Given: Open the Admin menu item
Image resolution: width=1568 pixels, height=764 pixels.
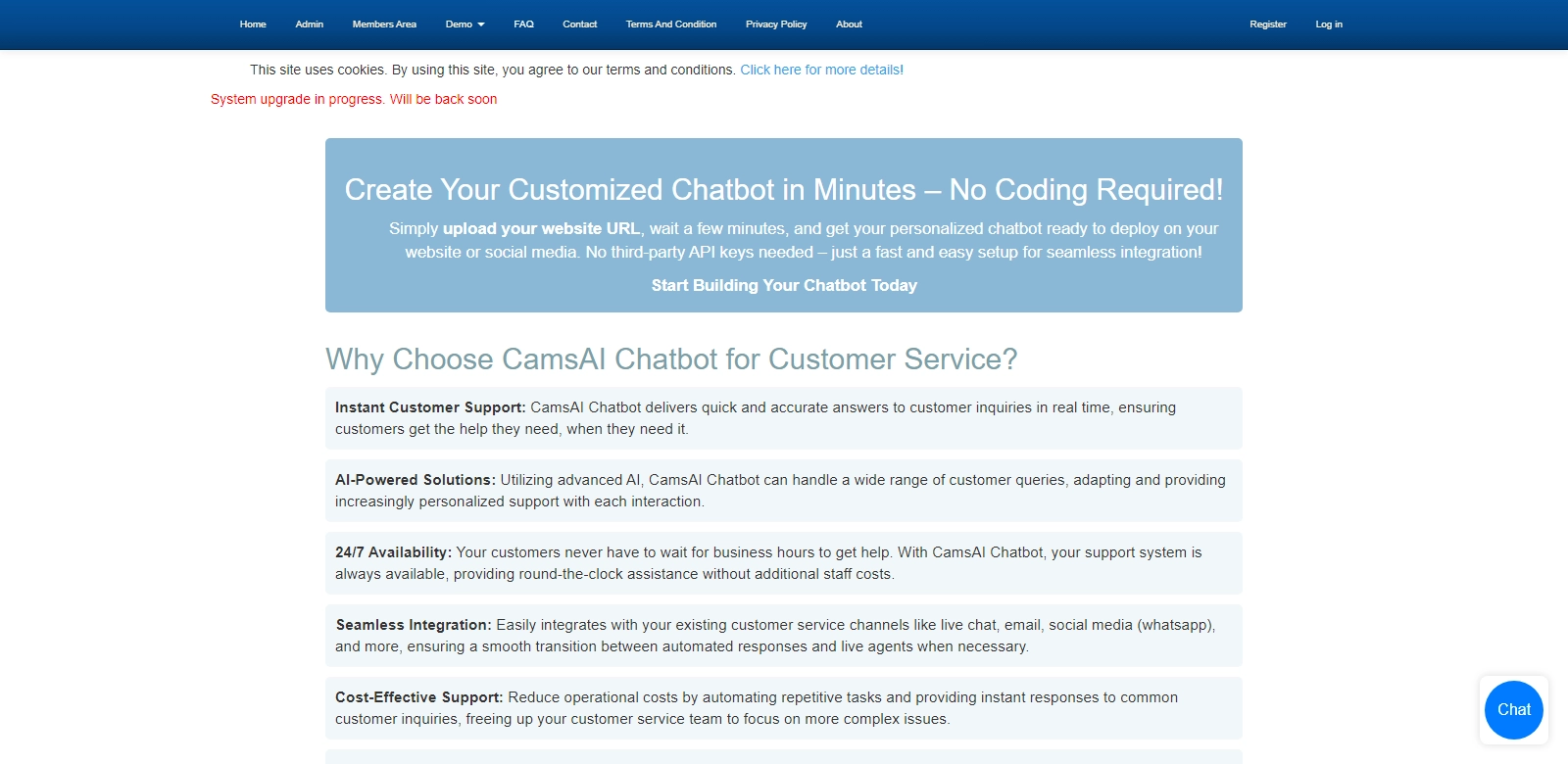Looking at the screenshot, I should (309, 24).
